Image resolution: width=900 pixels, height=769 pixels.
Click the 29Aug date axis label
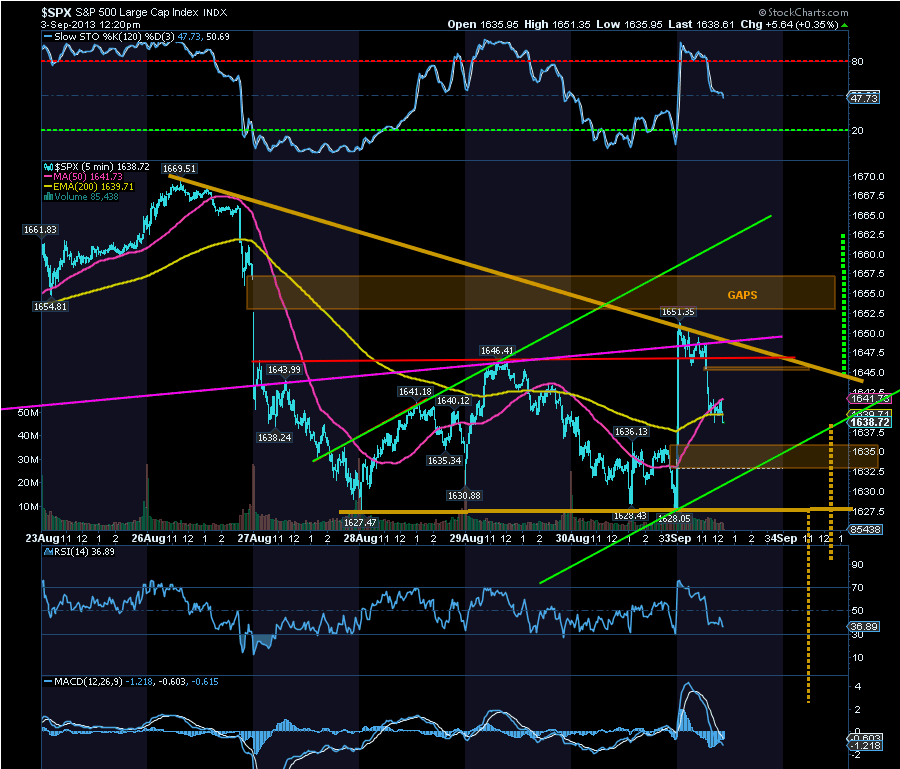point(465,538)
